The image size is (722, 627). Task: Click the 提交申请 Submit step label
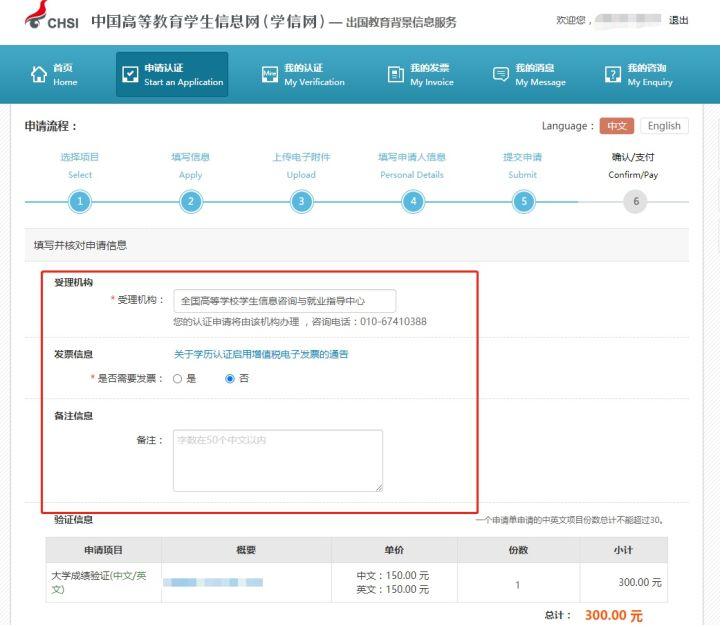[x=523, y=165]
